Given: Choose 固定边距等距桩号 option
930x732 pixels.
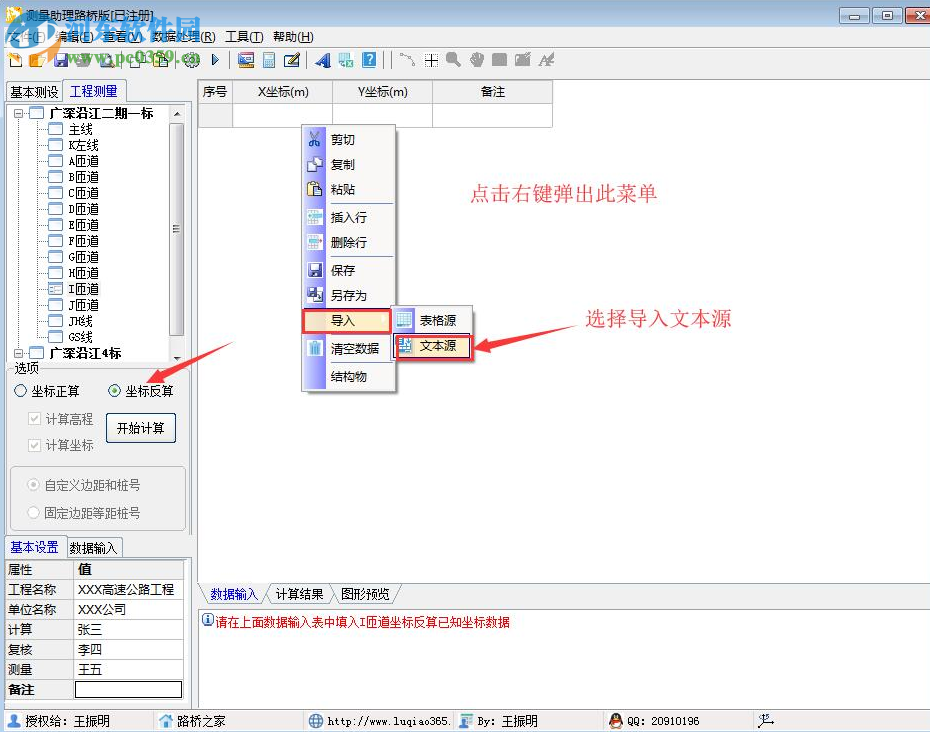Looking at the screenshot, I should click(x=31, y=514).
